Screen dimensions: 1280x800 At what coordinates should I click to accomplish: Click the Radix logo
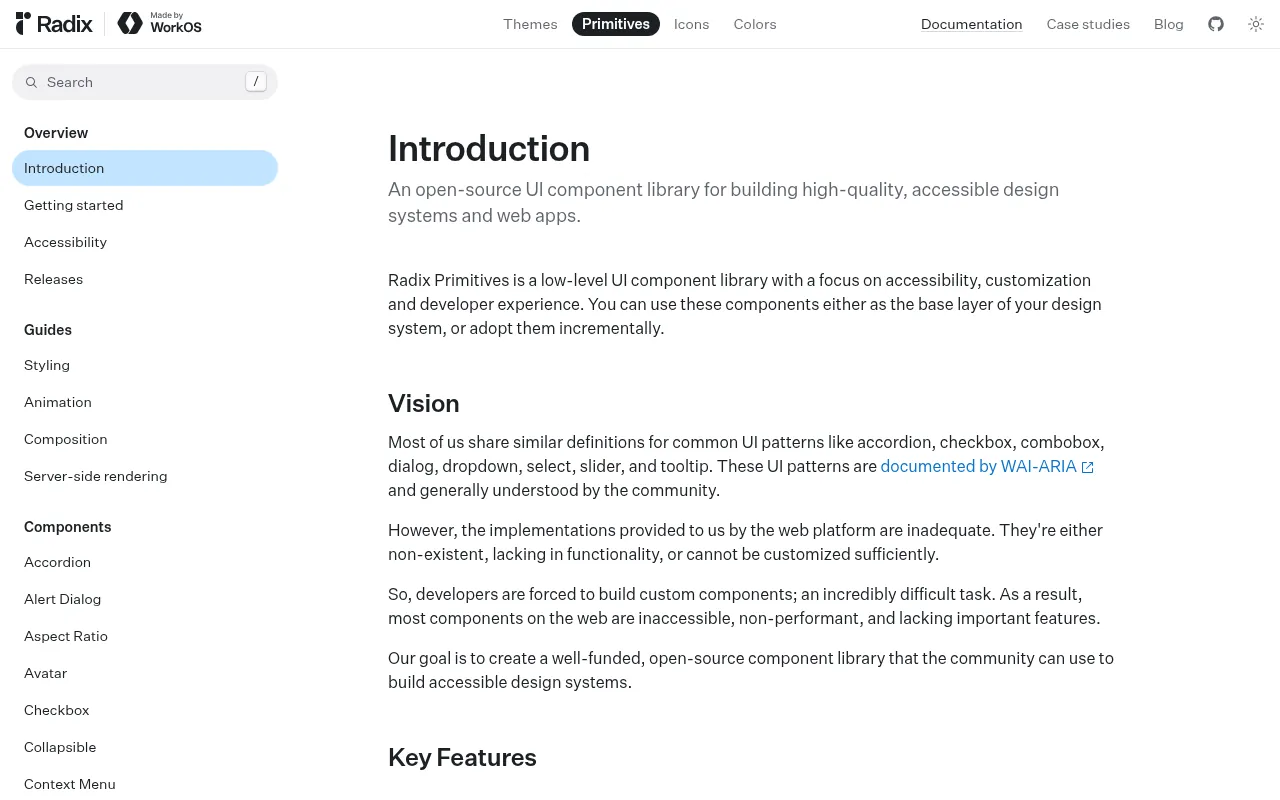click(54, 24)
